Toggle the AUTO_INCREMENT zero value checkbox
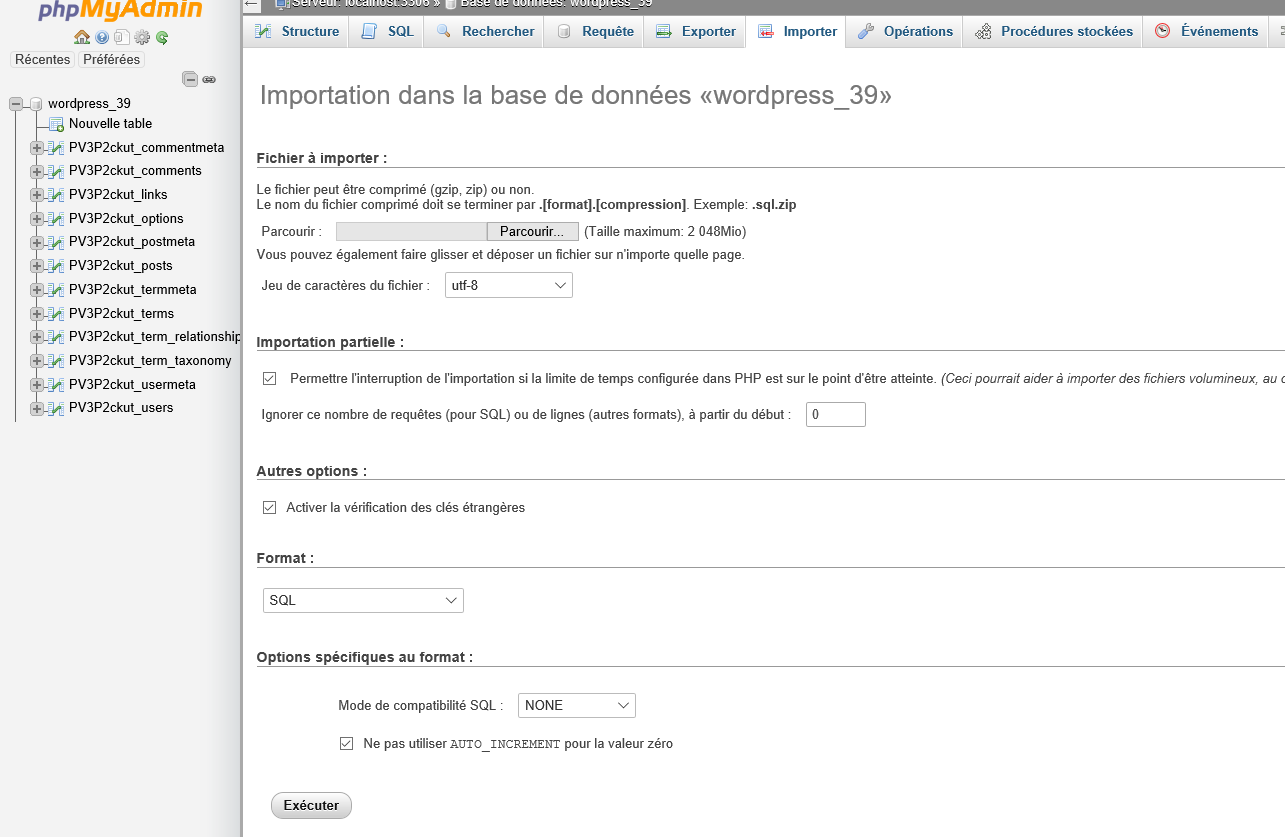The height and width of the screenshot is (837, 1285). [347, 744]
